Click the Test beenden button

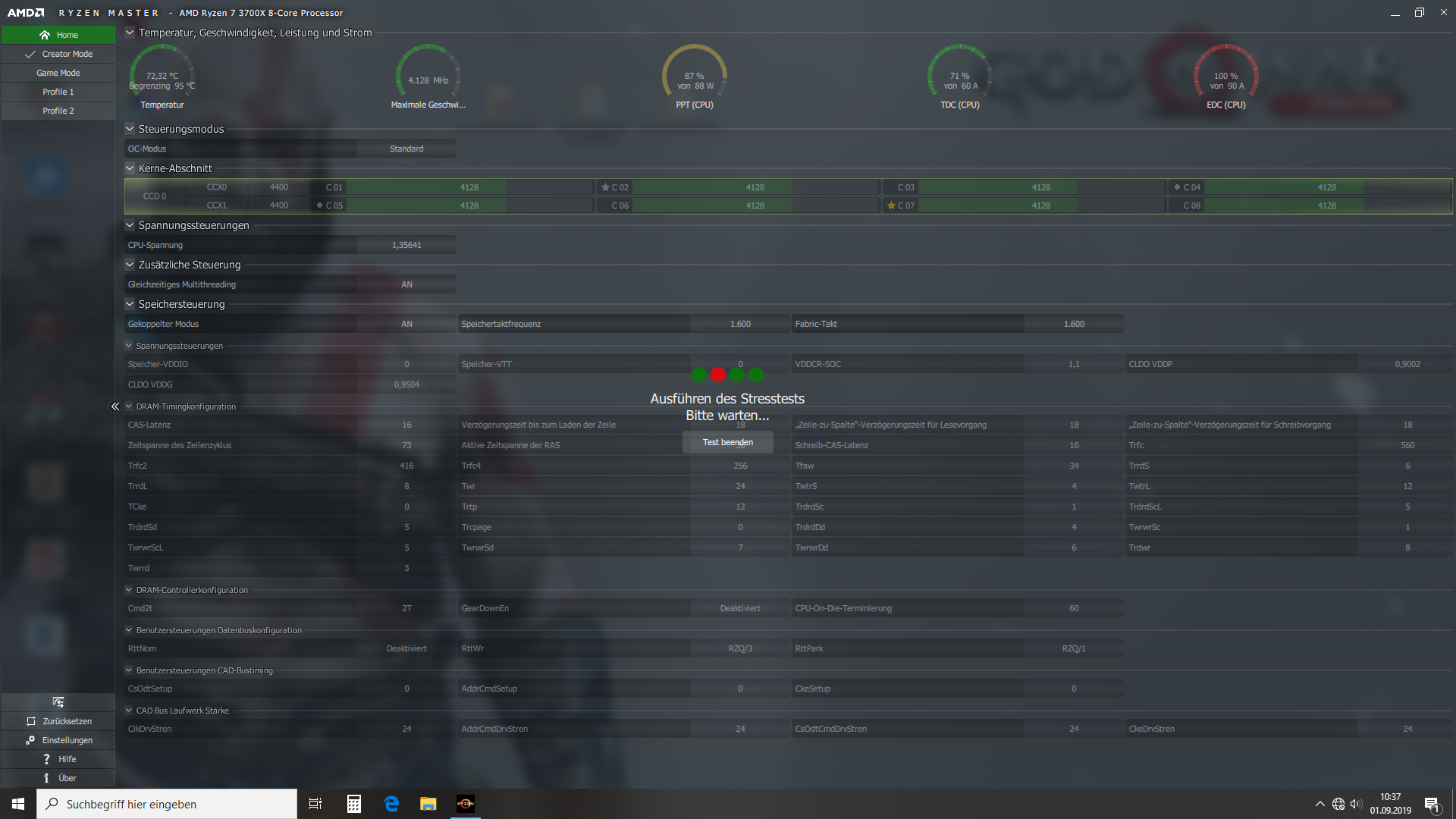point(727,442)
